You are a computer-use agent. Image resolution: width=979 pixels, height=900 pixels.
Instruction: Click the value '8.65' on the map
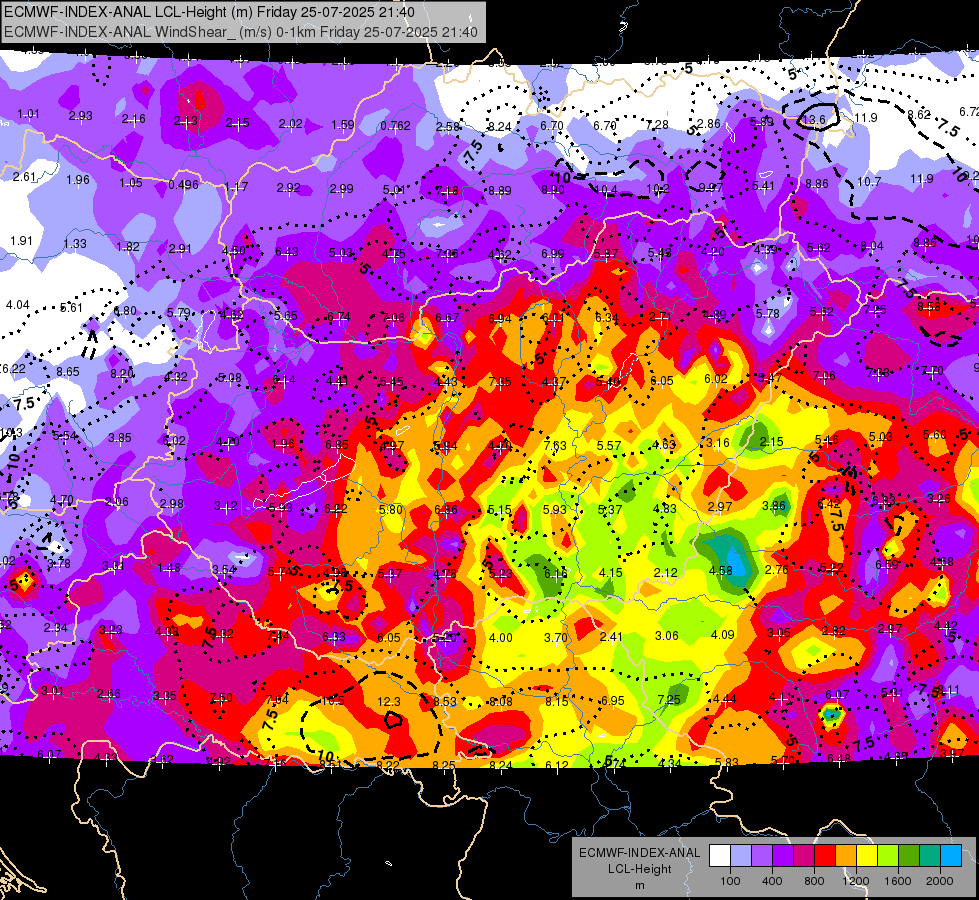(67, 372)
